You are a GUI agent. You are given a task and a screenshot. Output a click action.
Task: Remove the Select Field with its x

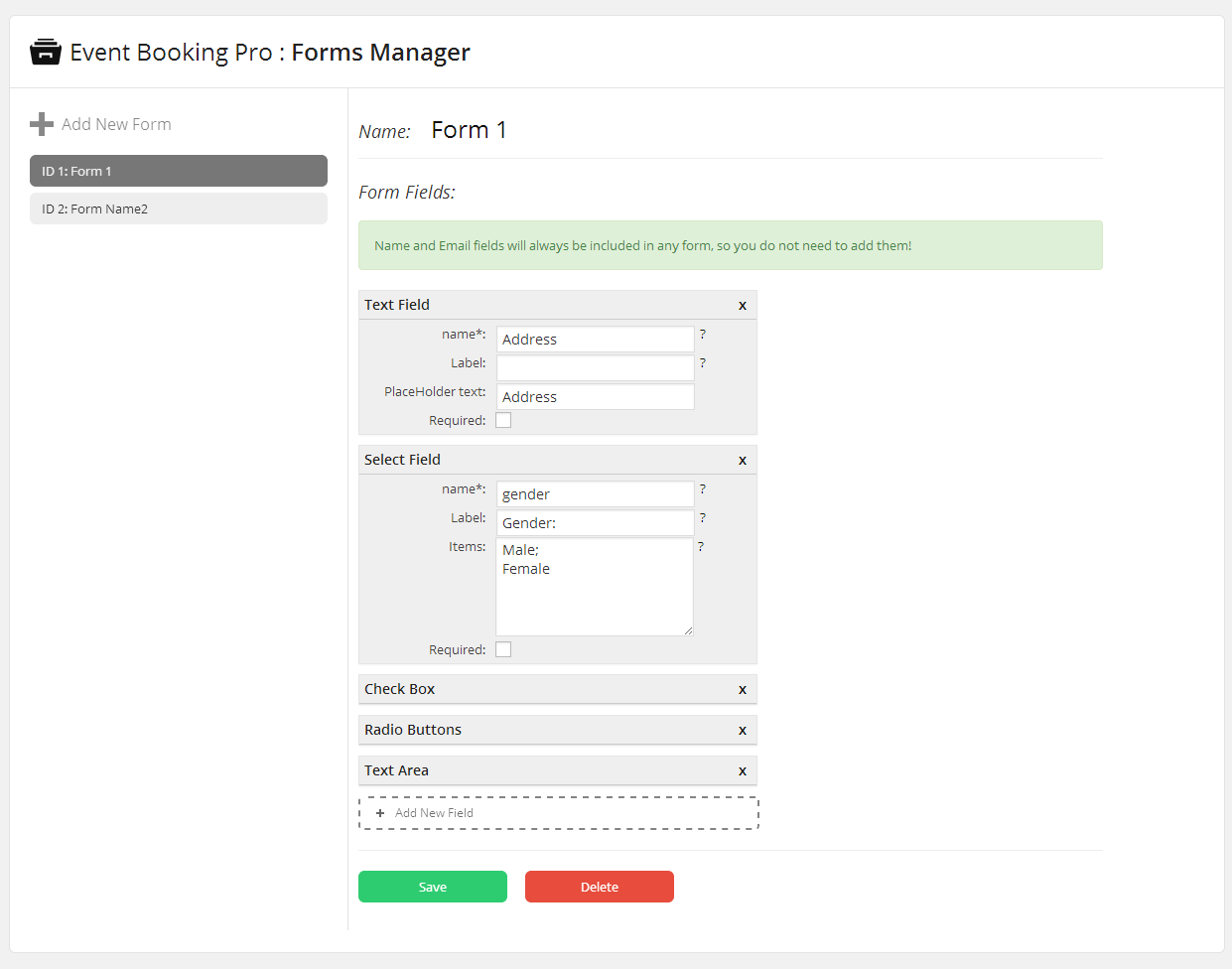coord(743,461)
